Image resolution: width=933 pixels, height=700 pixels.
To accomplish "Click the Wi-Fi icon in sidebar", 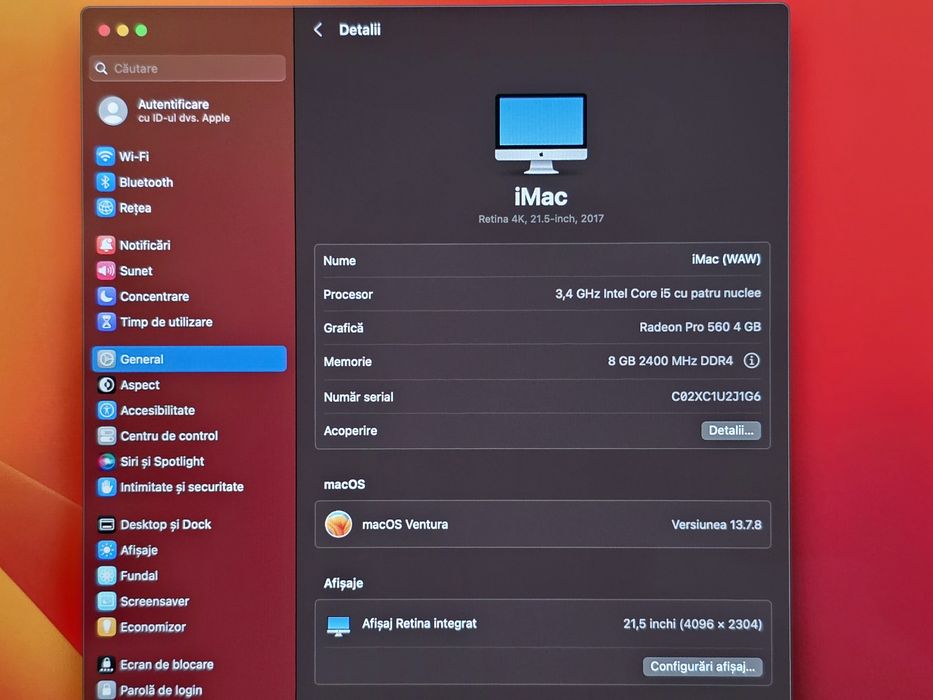I will (x=105, y=157).
